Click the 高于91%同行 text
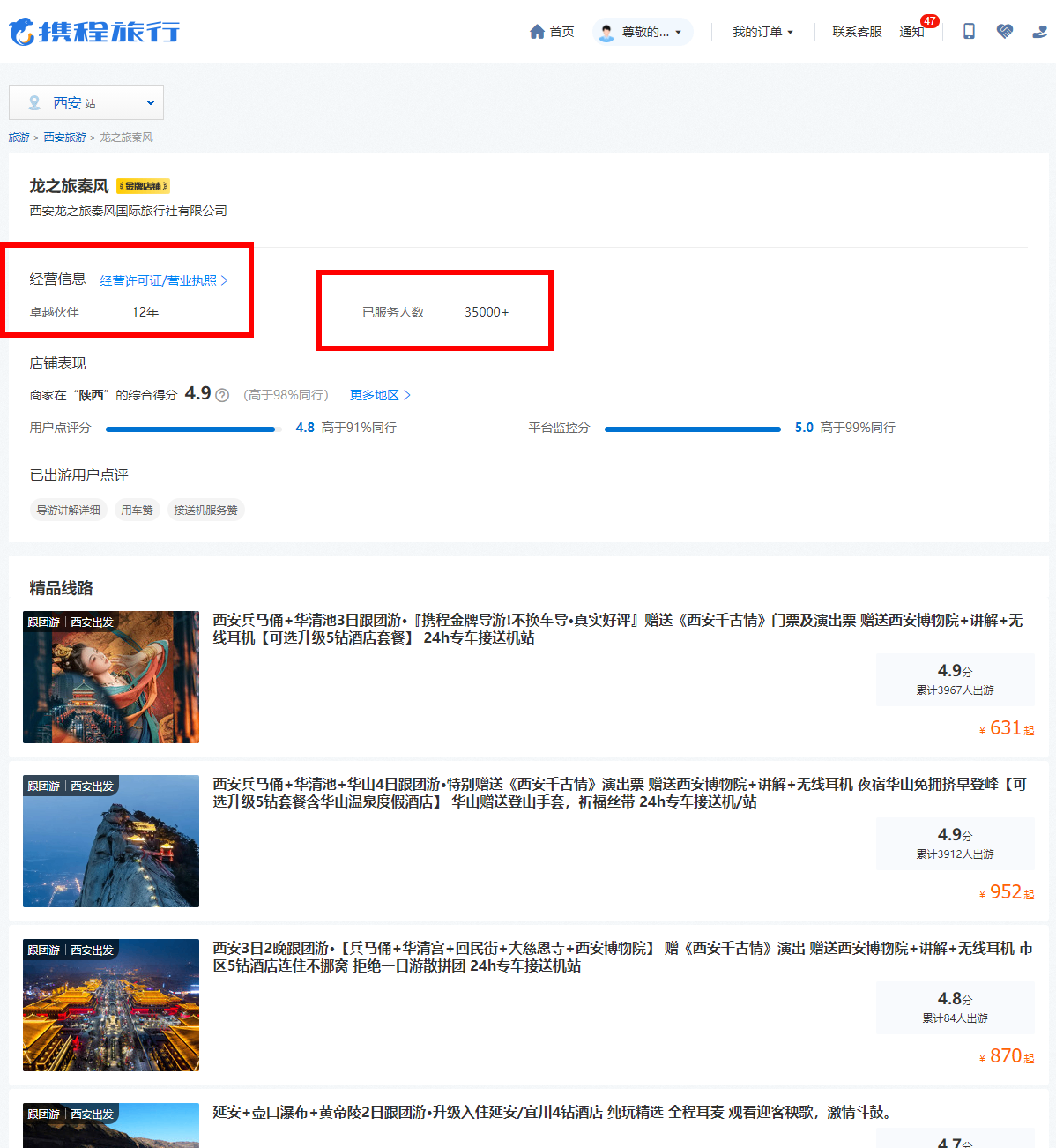The width and height of the screenshot is (1056, 1148). point(359,428)
